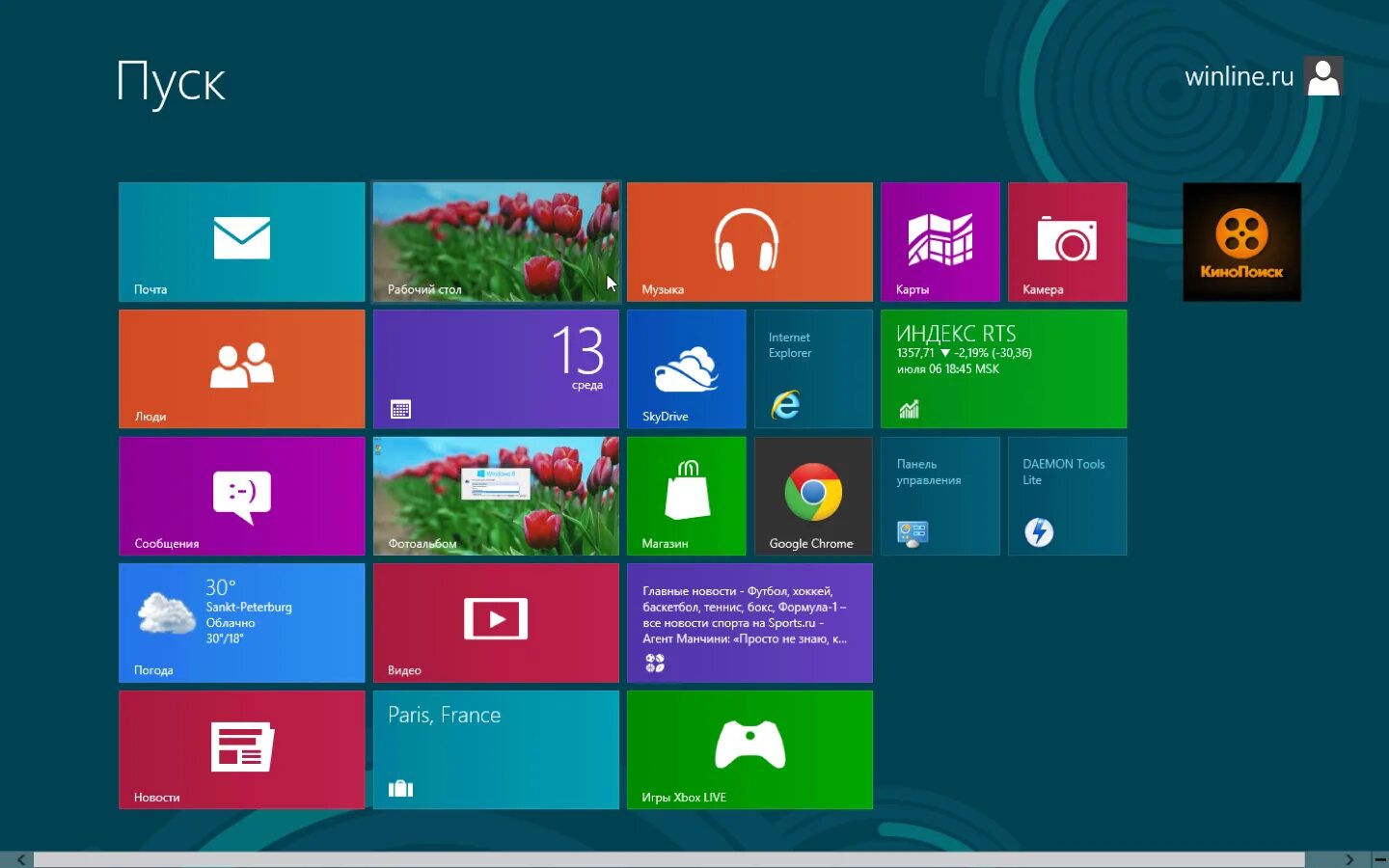Launch the SkyDrive cloud tile
This screenshot has height=868, width=1389.
(x=686, y=368)
